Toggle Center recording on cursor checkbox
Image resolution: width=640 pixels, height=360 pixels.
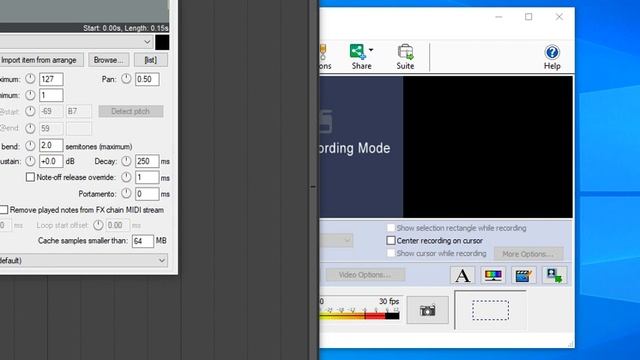(x=391, y=240)
